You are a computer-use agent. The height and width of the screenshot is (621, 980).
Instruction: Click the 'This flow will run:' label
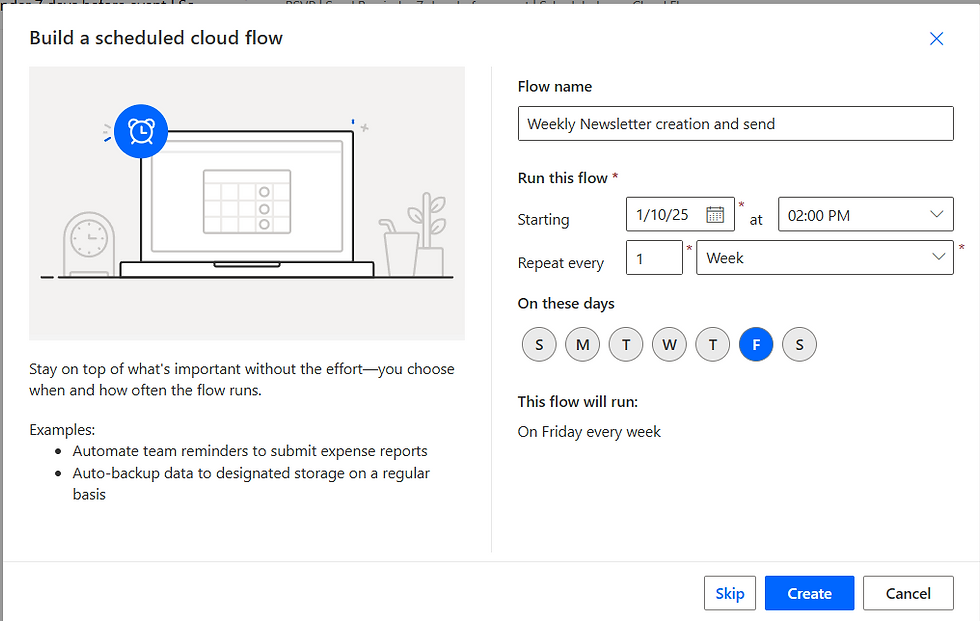coord(578,402)
